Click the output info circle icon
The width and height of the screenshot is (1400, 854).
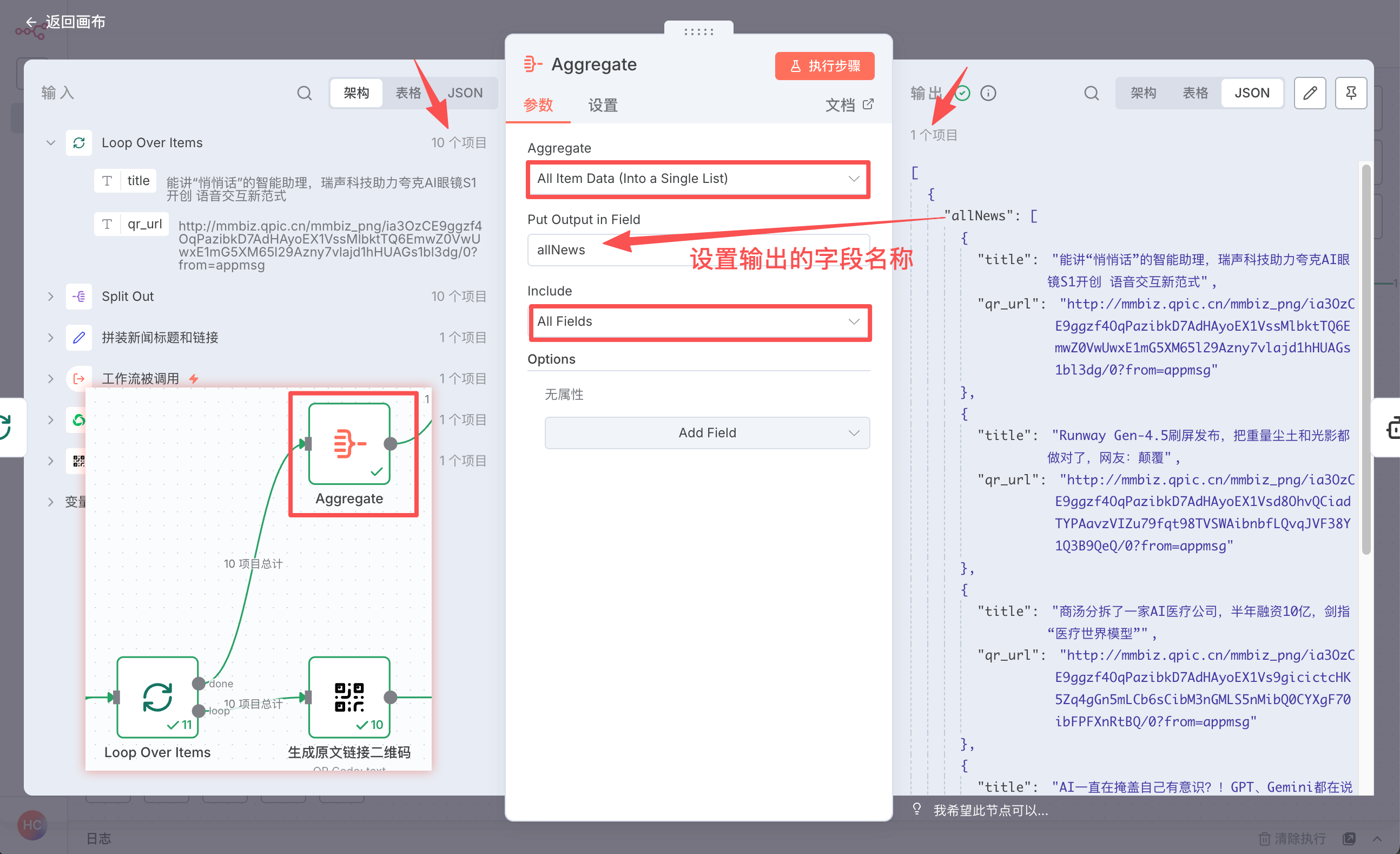coord(988,93)
